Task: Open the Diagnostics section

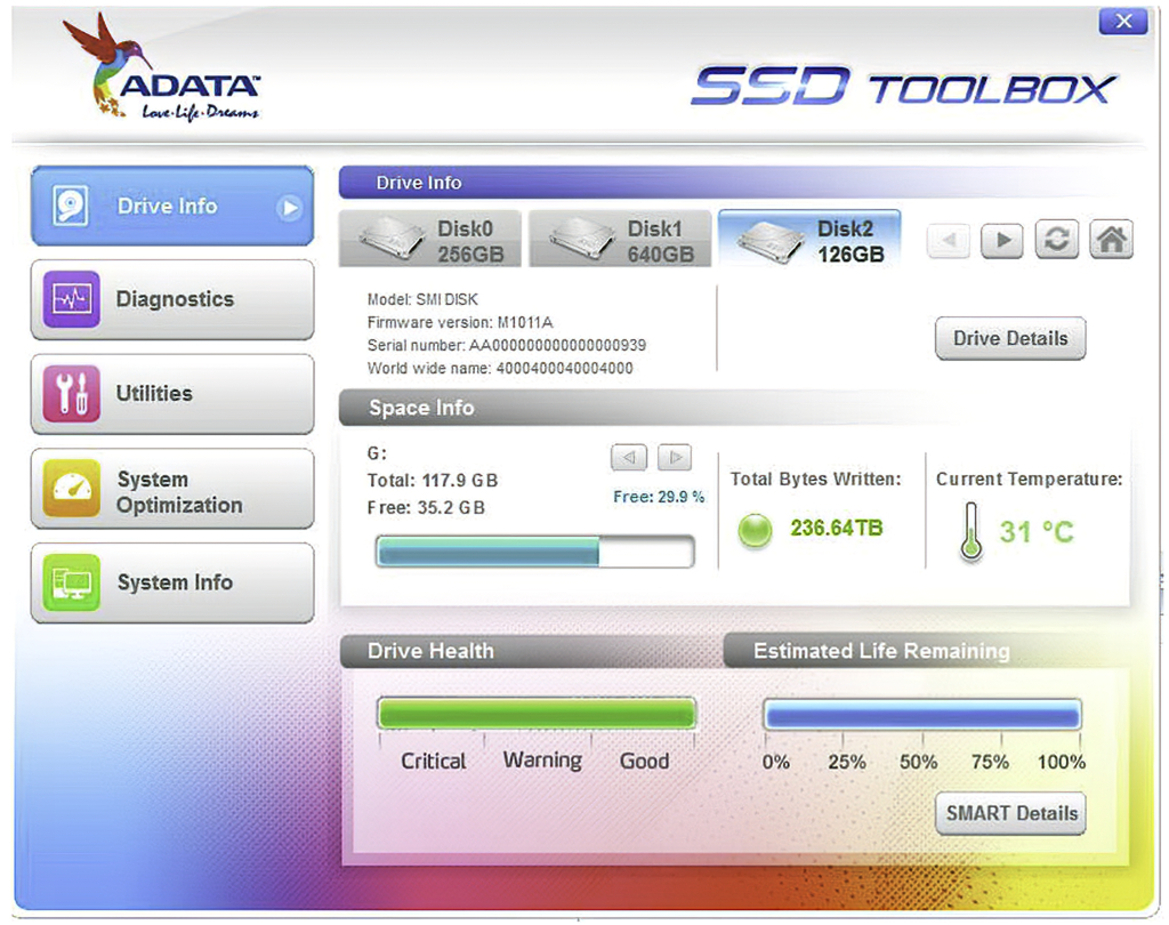Action: [172, 300]
